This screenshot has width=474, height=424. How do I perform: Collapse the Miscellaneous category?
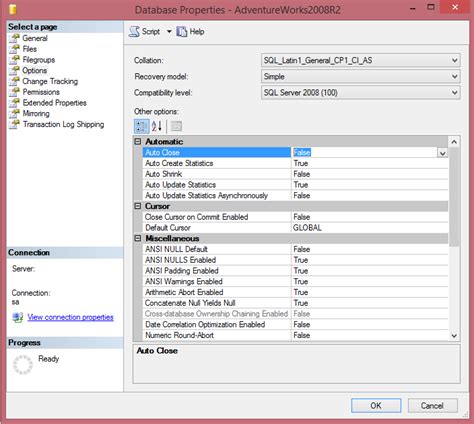(138, 239)
